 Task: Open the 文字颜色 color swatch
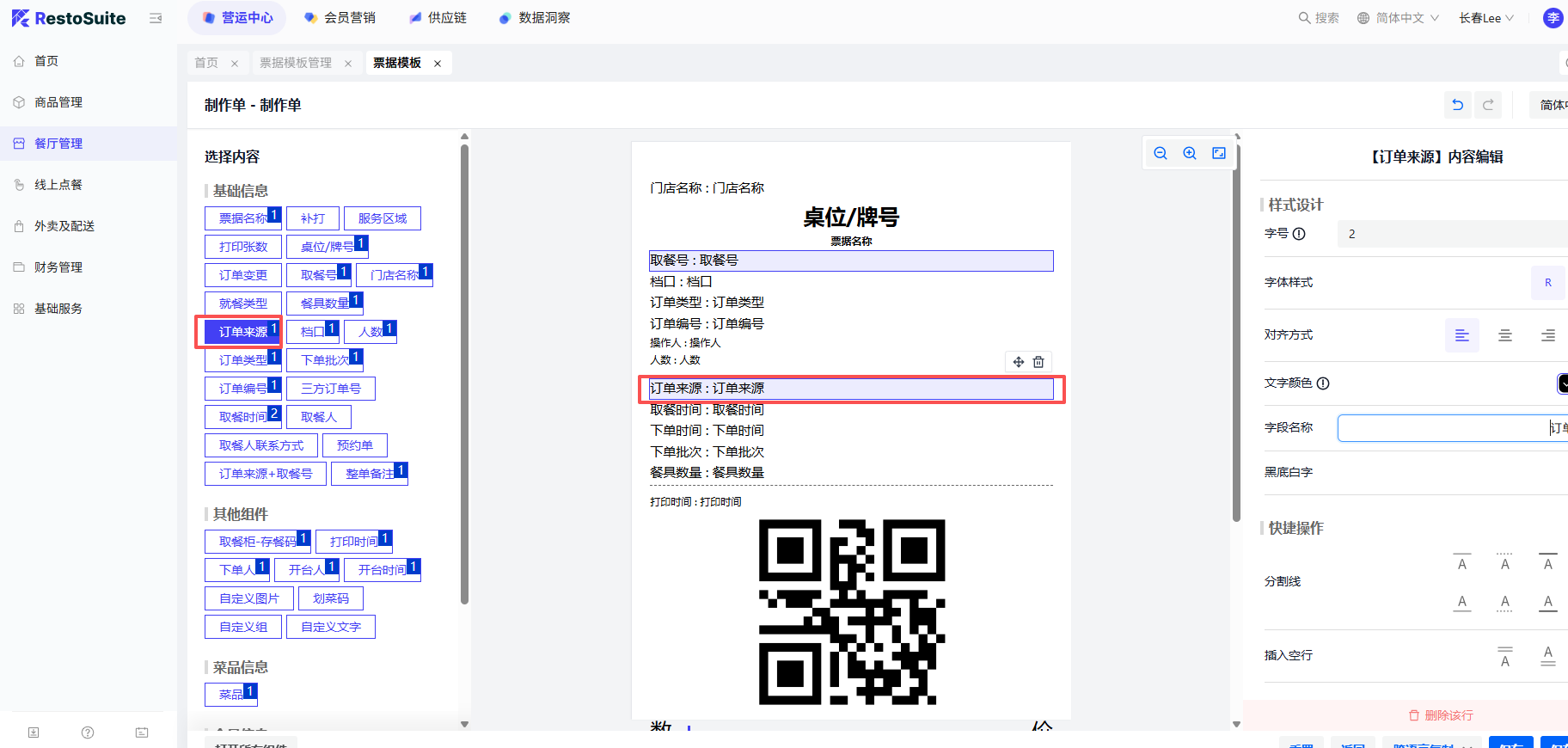pyautogui.click(x=1562, y=383)
